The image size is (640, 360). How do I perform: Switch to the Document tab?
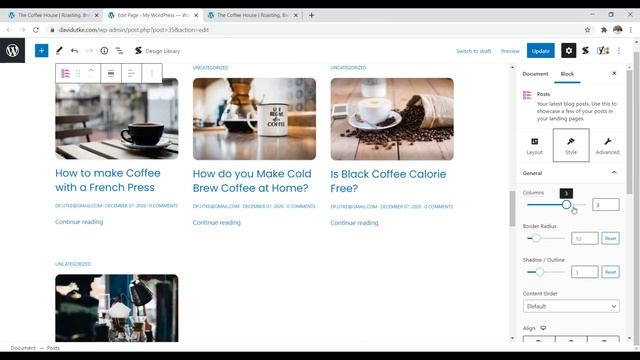535,74
